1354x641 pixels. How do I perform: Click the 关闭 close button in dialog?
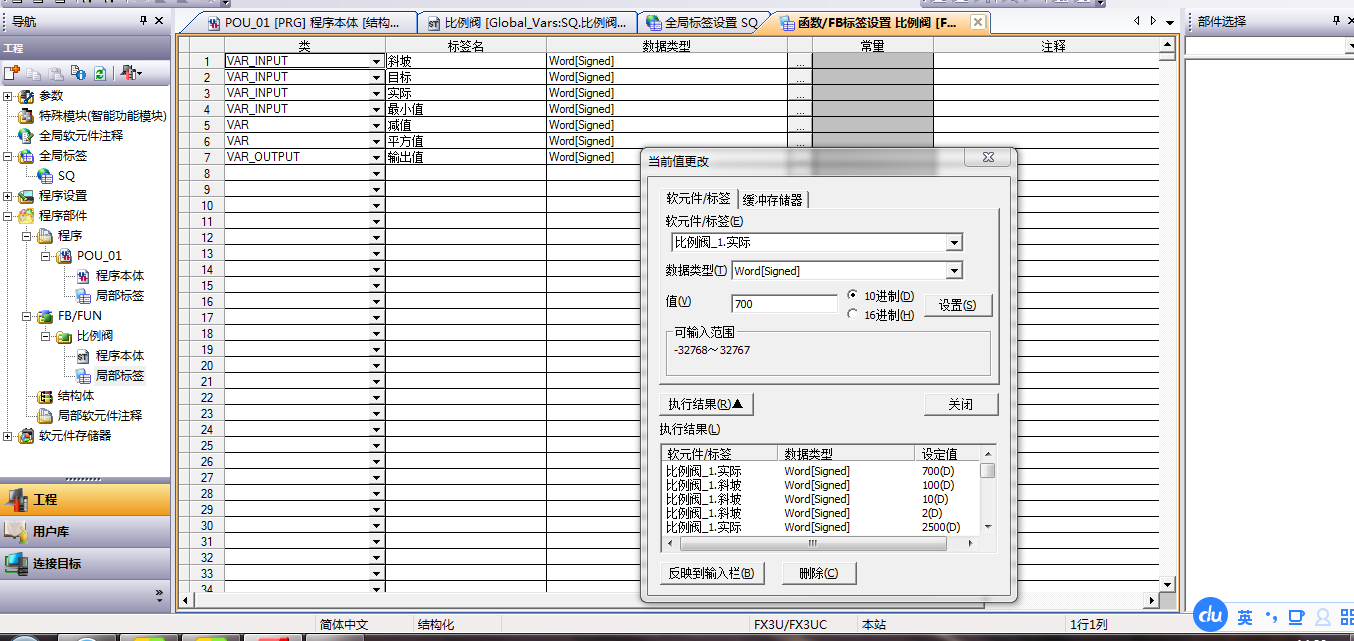click(x=960, y=404)
